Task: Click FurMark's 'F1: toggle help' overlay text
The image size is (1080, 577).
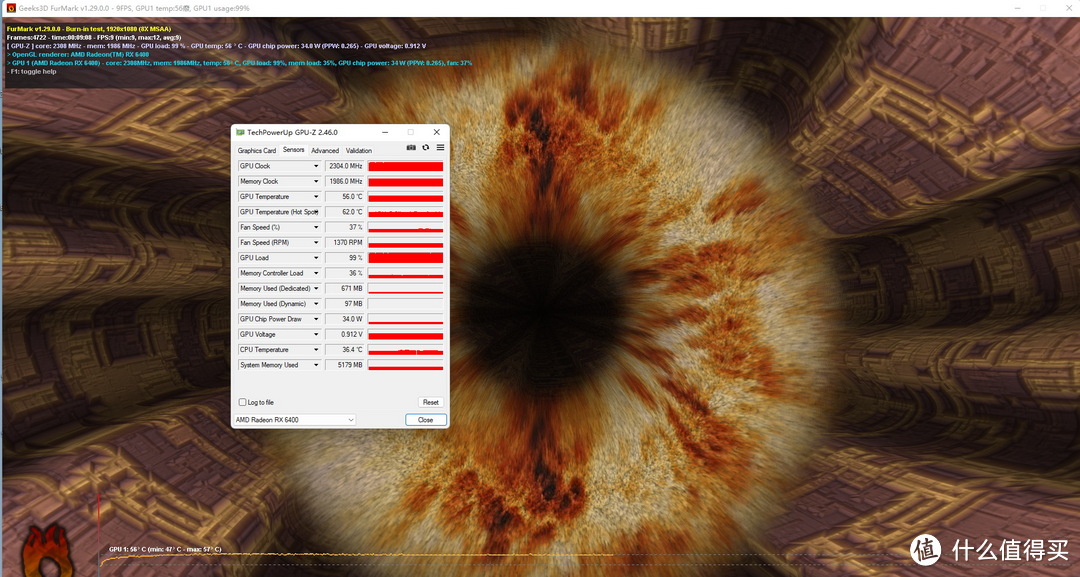Action: click(32, 72)
